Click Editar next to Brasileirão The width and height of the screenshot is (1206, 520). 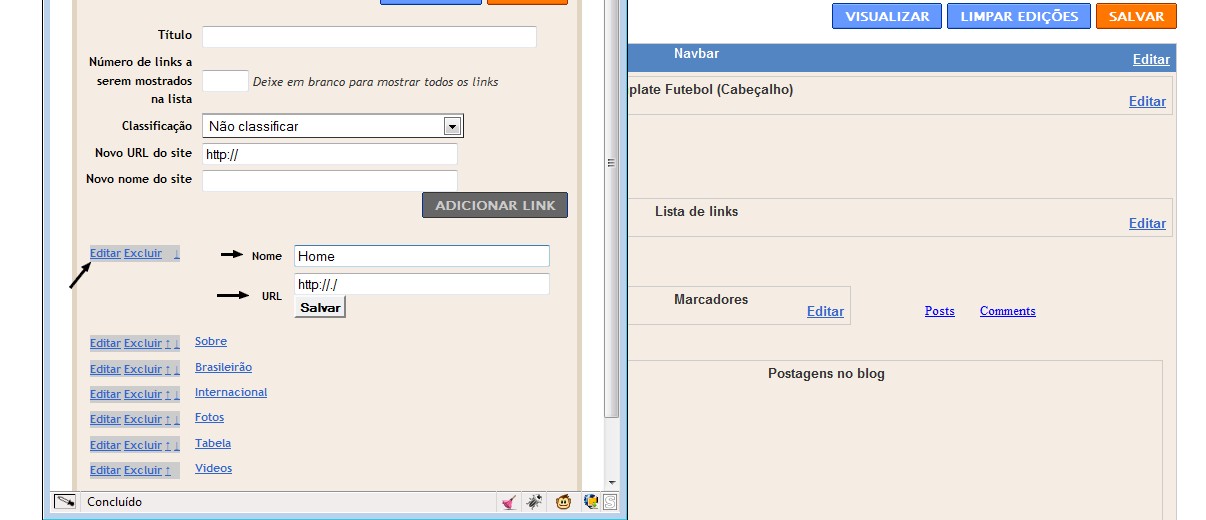coord(105,369)
